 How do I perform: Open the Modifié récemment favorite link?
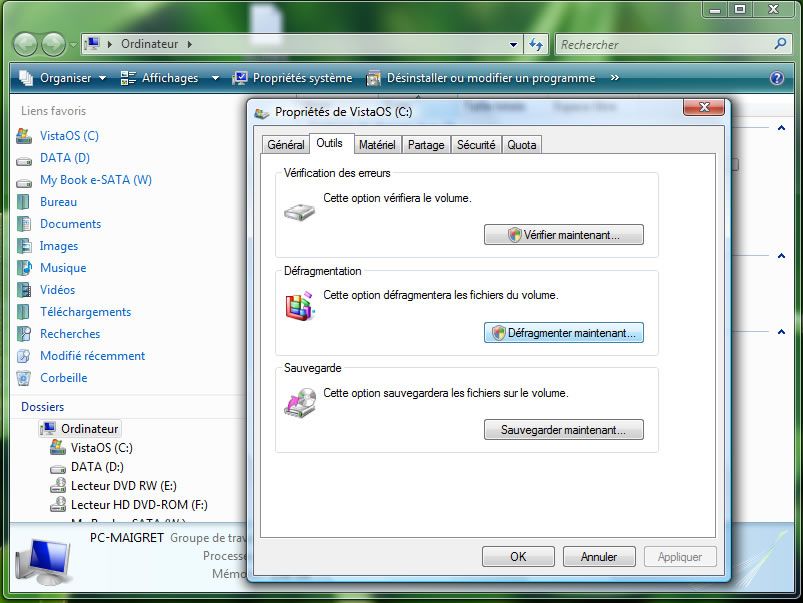92,356
